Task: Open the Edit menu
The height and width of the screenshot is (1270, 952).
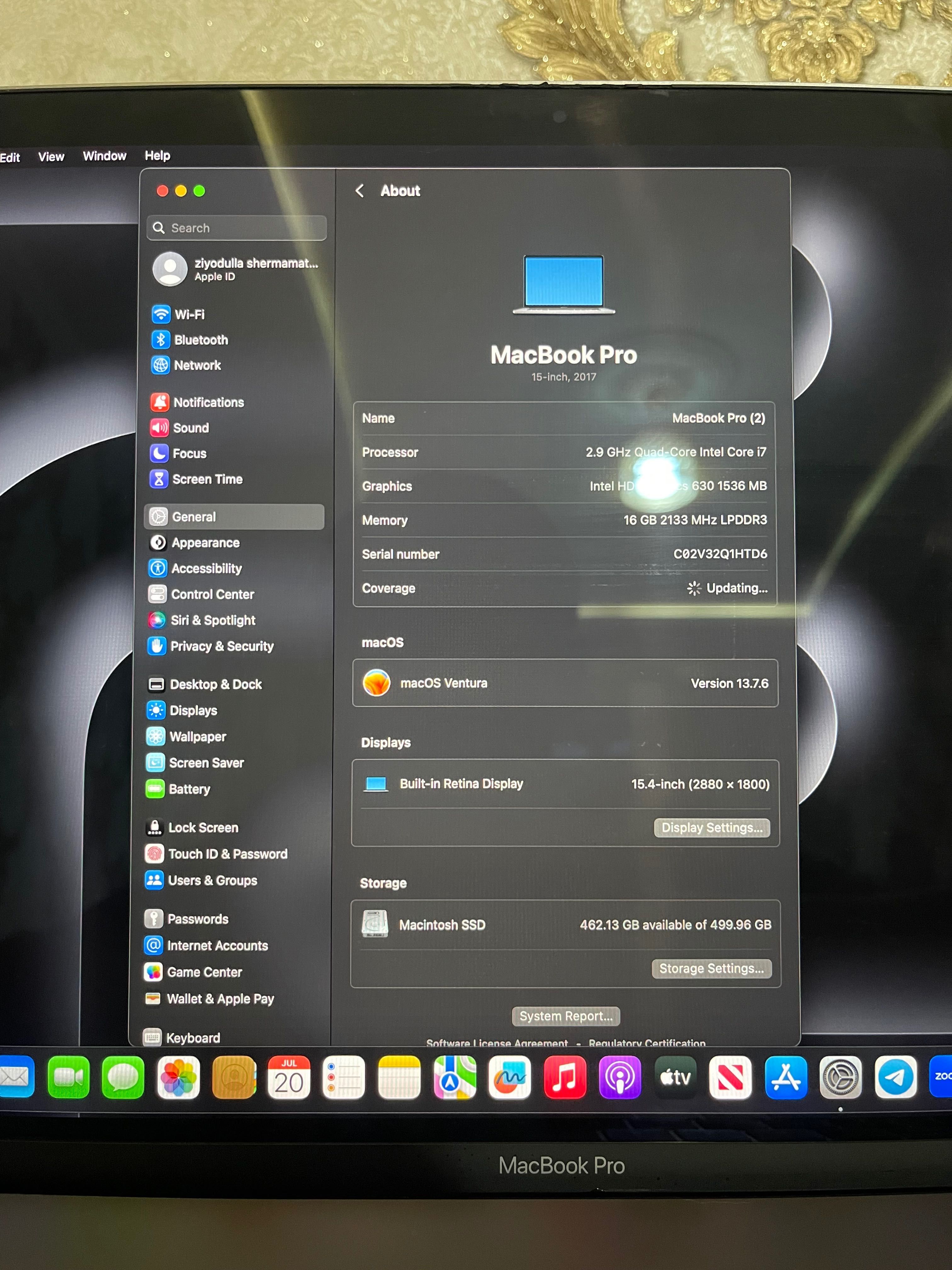Action: click(x=10, y=157)
